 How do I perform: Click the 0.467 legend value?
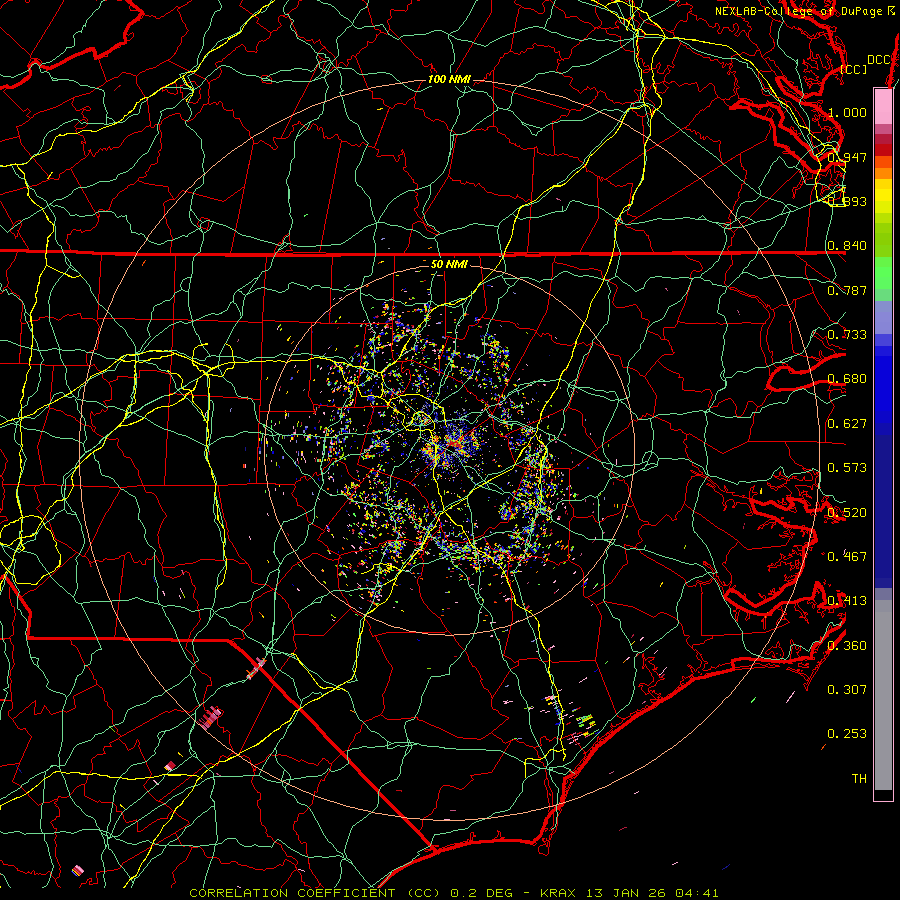tap(847, 556)
